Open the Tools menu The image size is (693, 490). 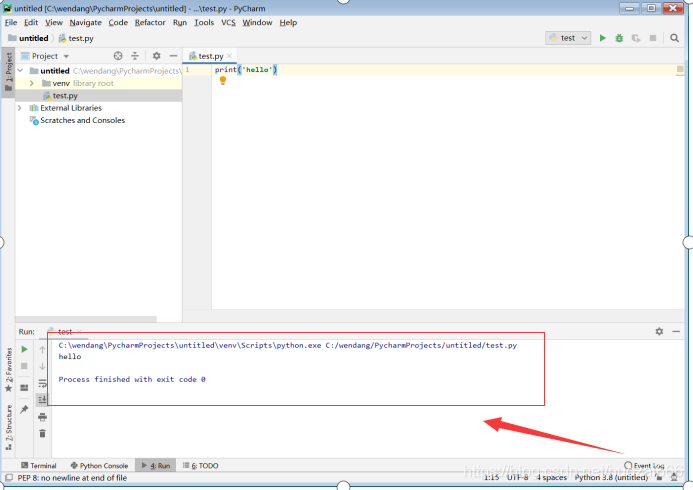pyautogui.click(x=204, y=23)
